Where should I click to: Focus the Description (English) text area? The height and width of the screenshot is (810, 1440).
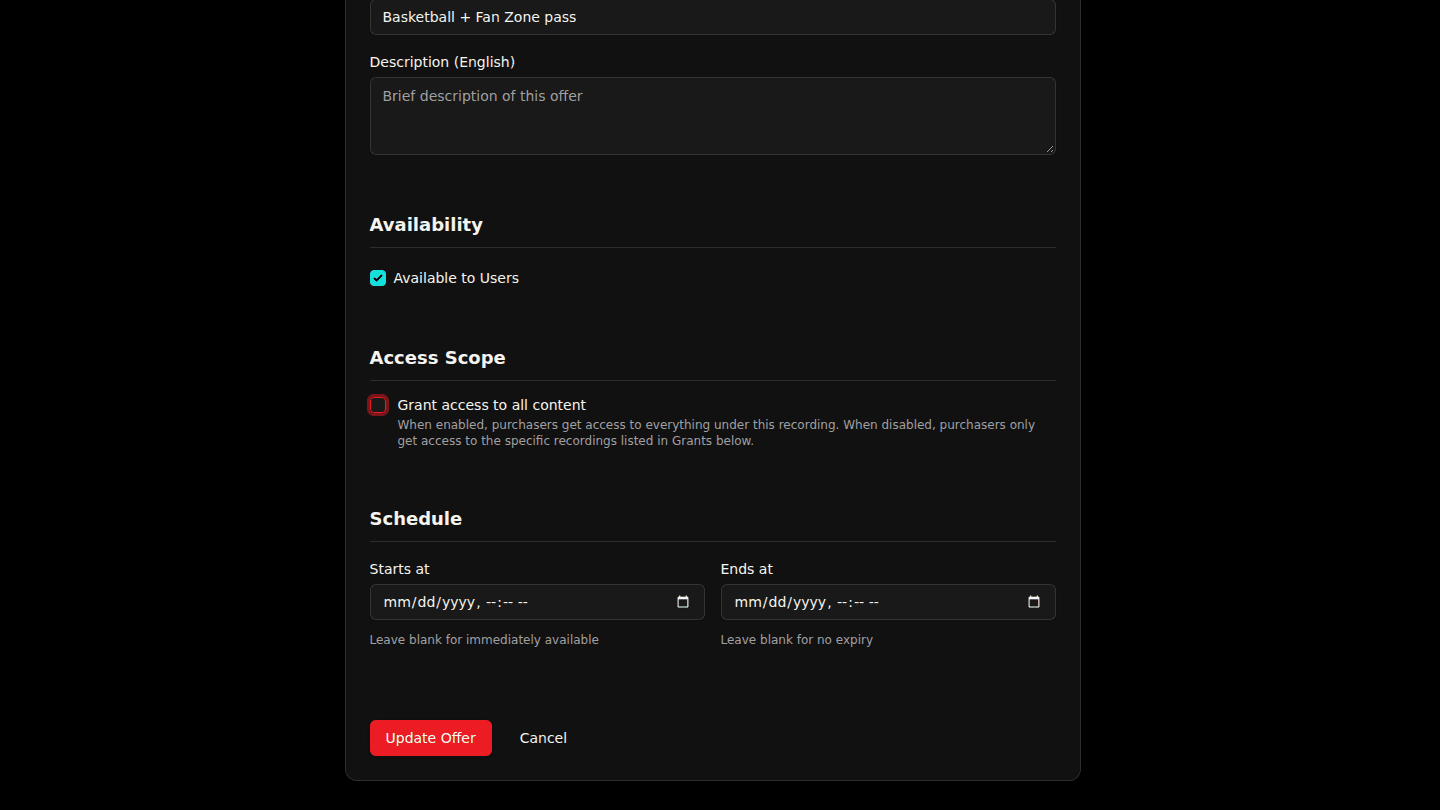click(x=713, y=116)
